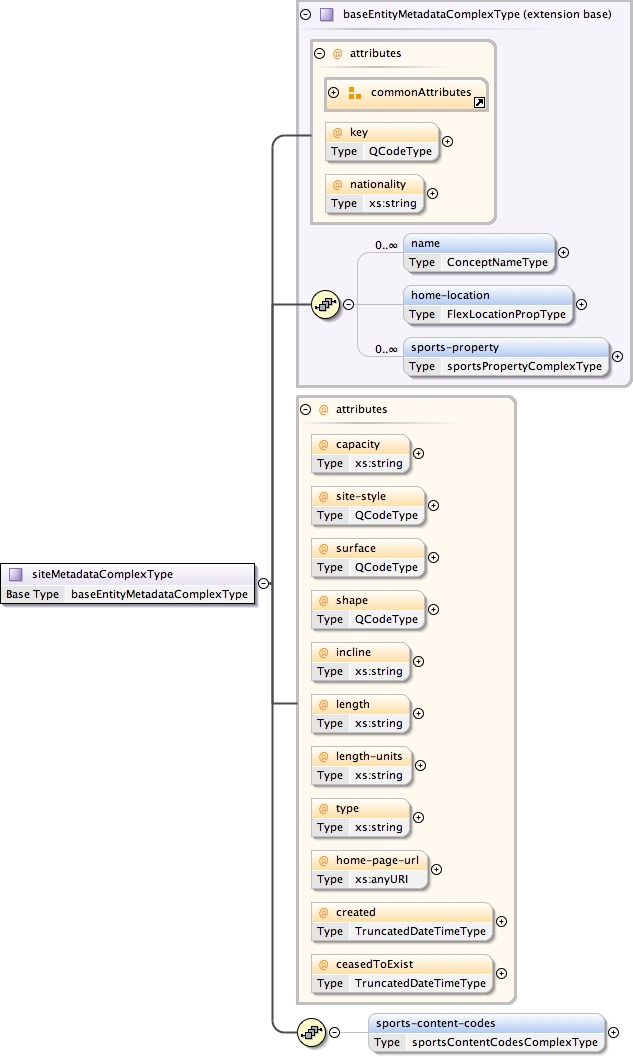633x1057 pixels.
Task: Select the name element box
Action: click(479, 253)
